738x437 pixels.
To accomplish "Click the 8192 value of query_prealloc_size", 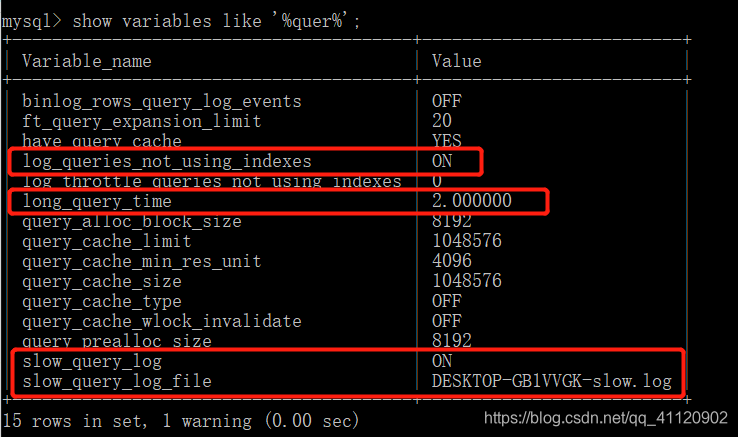I will coord(451,340).
